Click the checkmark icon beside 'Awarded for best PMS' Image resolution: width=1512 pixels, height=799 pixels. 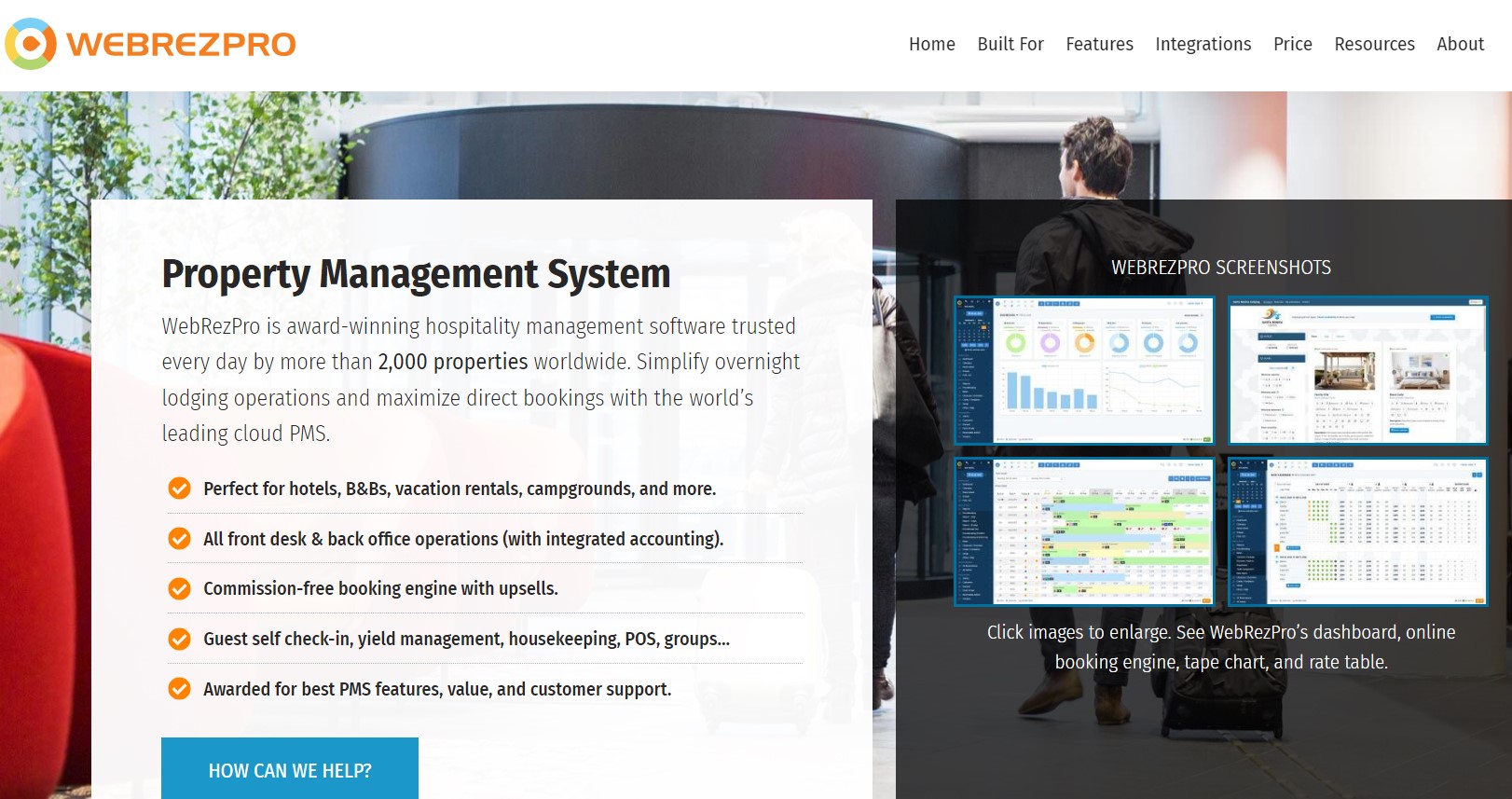(x=179, y=689)
